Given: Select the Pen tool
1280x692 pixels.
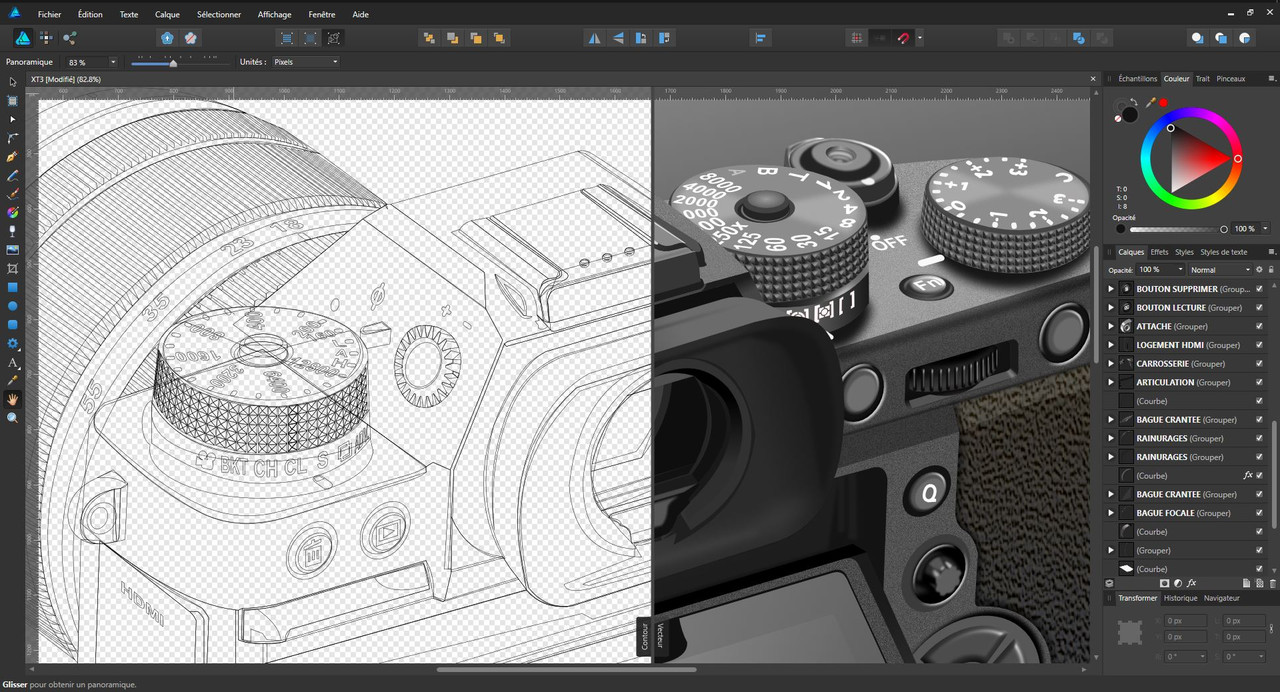Looking at the screenshot, I should (x=13, y=157).
